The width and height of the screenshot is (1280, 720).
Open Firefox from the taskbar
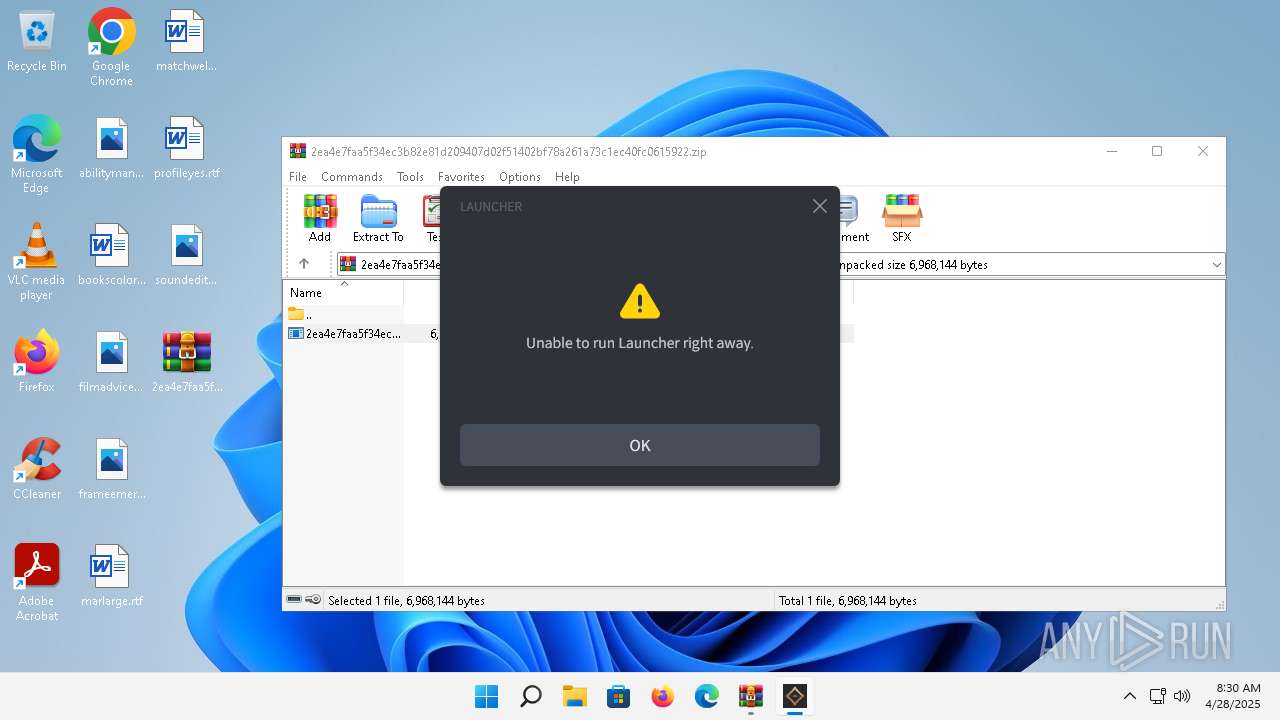(x=663, y=696)
